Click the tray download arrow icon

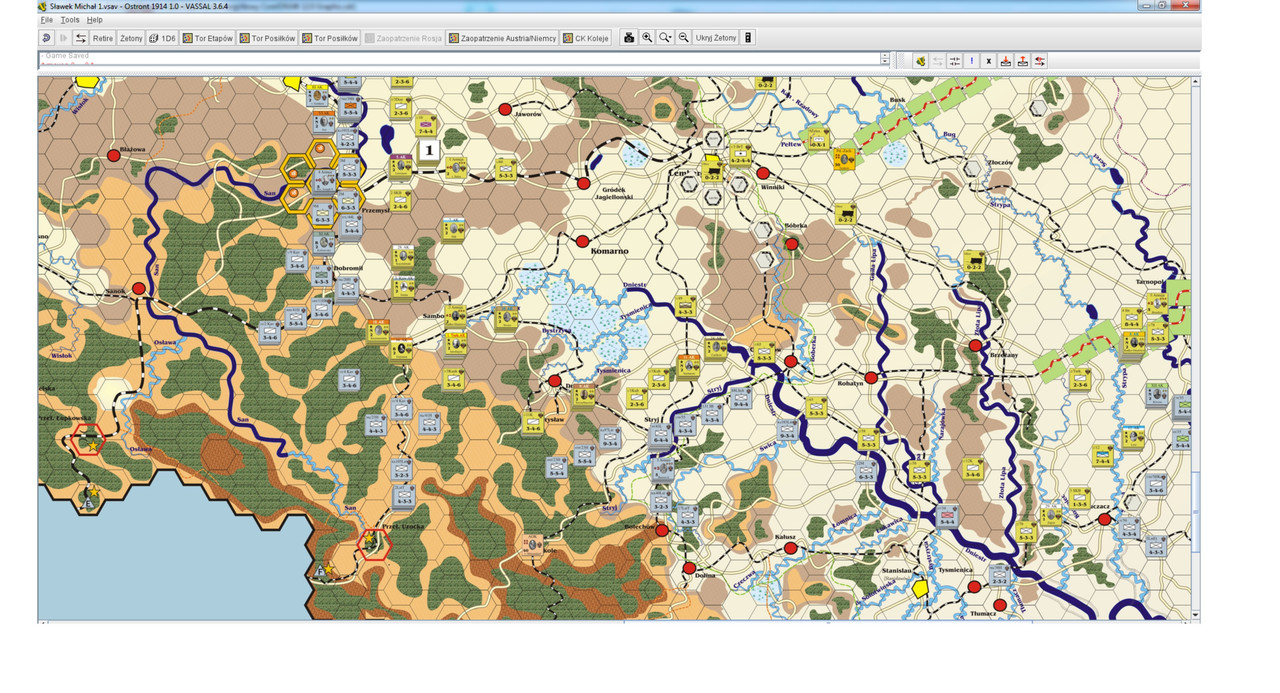click(1006, 61)
